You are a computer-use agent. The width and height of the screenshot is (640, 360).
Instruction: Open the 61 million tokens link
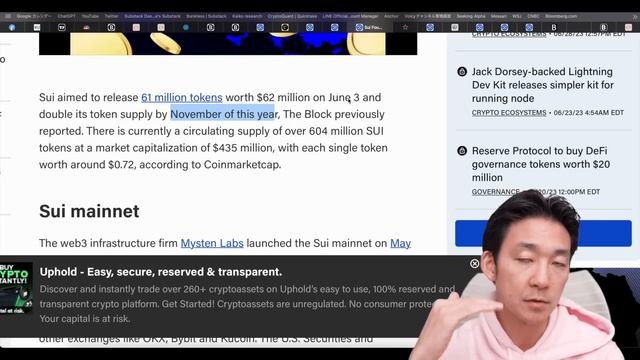click(x=182, y=98)
